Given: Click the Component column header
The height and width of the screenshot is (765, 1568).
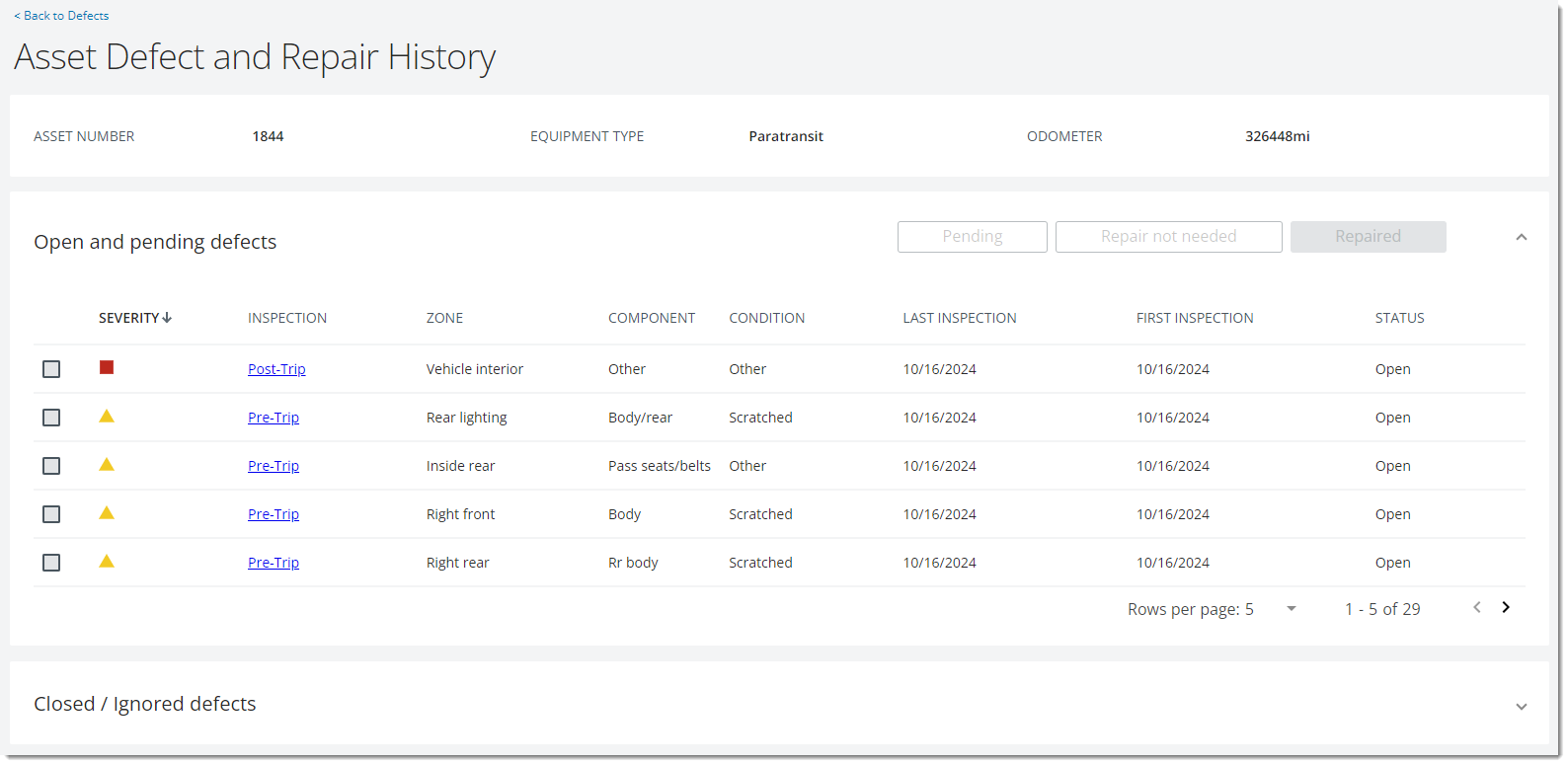Looking at the screenshot, I should [652, 318].
